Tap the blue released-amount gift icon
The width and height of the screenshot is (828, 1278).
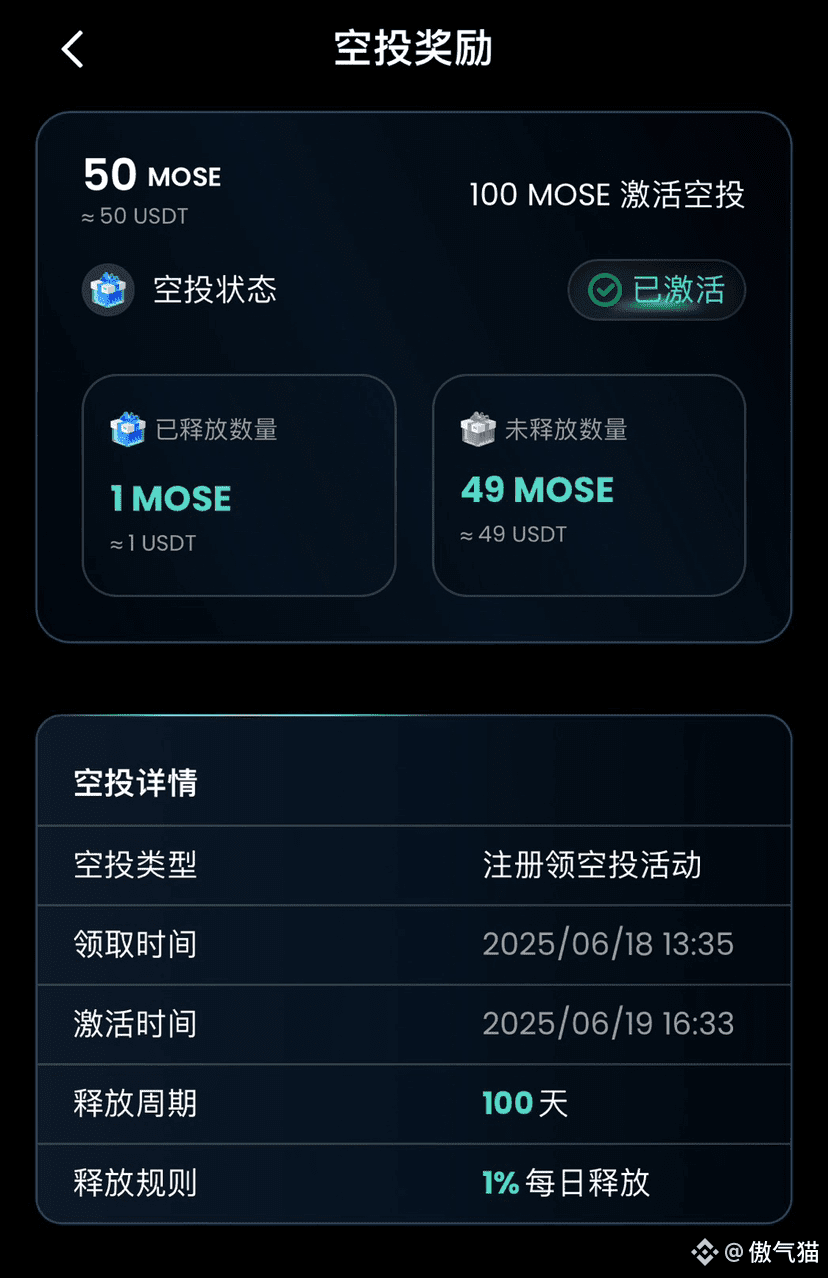coord(128,430)
